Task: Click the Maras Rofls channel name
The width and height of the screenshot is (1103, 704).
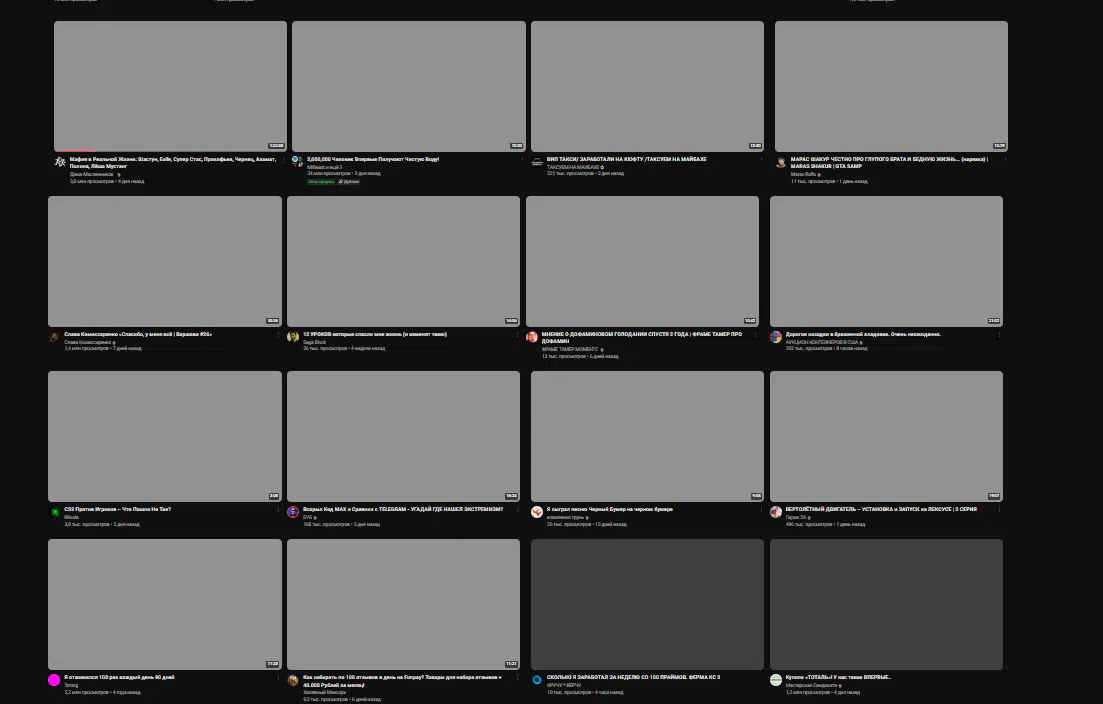Action: [x=803, y=174]
